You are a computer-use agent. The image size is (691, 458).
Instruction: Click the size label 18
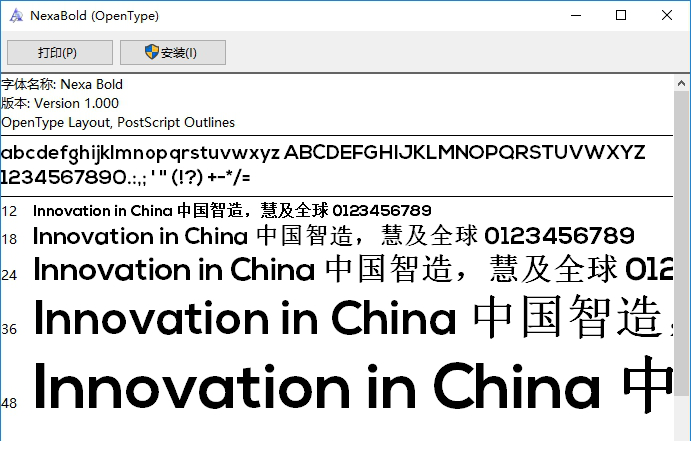coord(9,239)
